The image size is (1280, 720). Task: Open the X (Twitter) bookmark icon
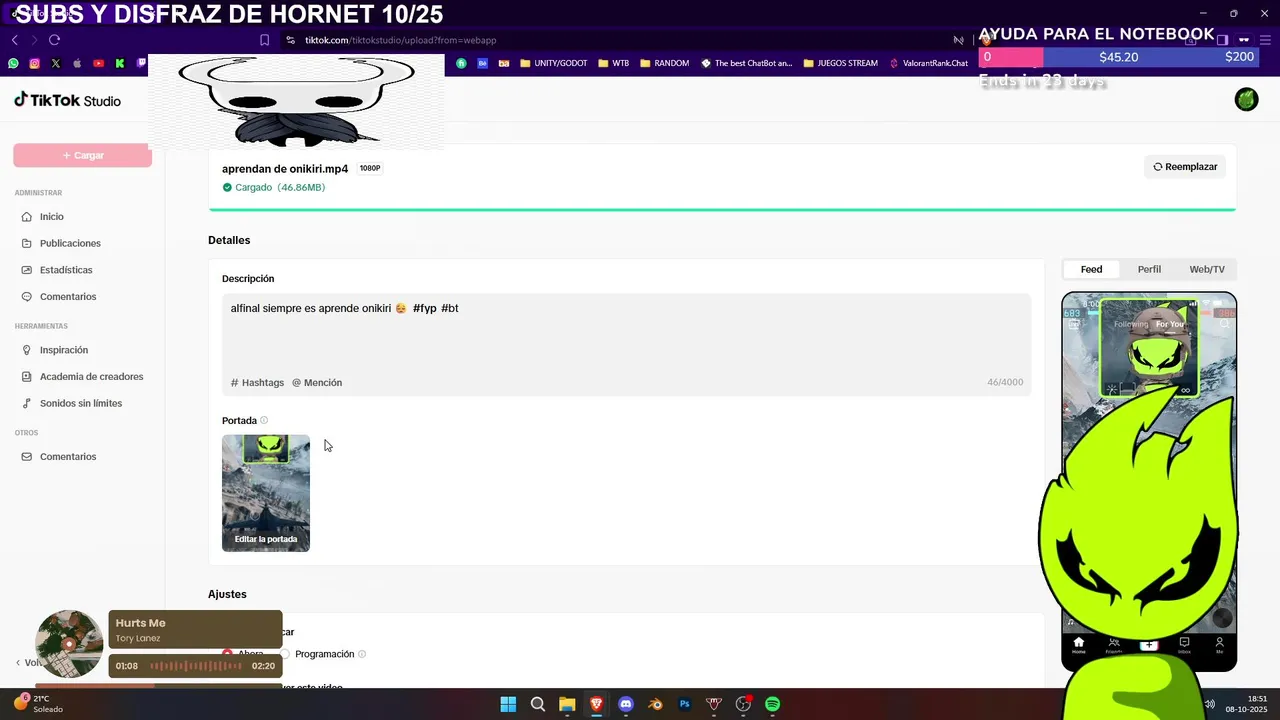point(55,63)
